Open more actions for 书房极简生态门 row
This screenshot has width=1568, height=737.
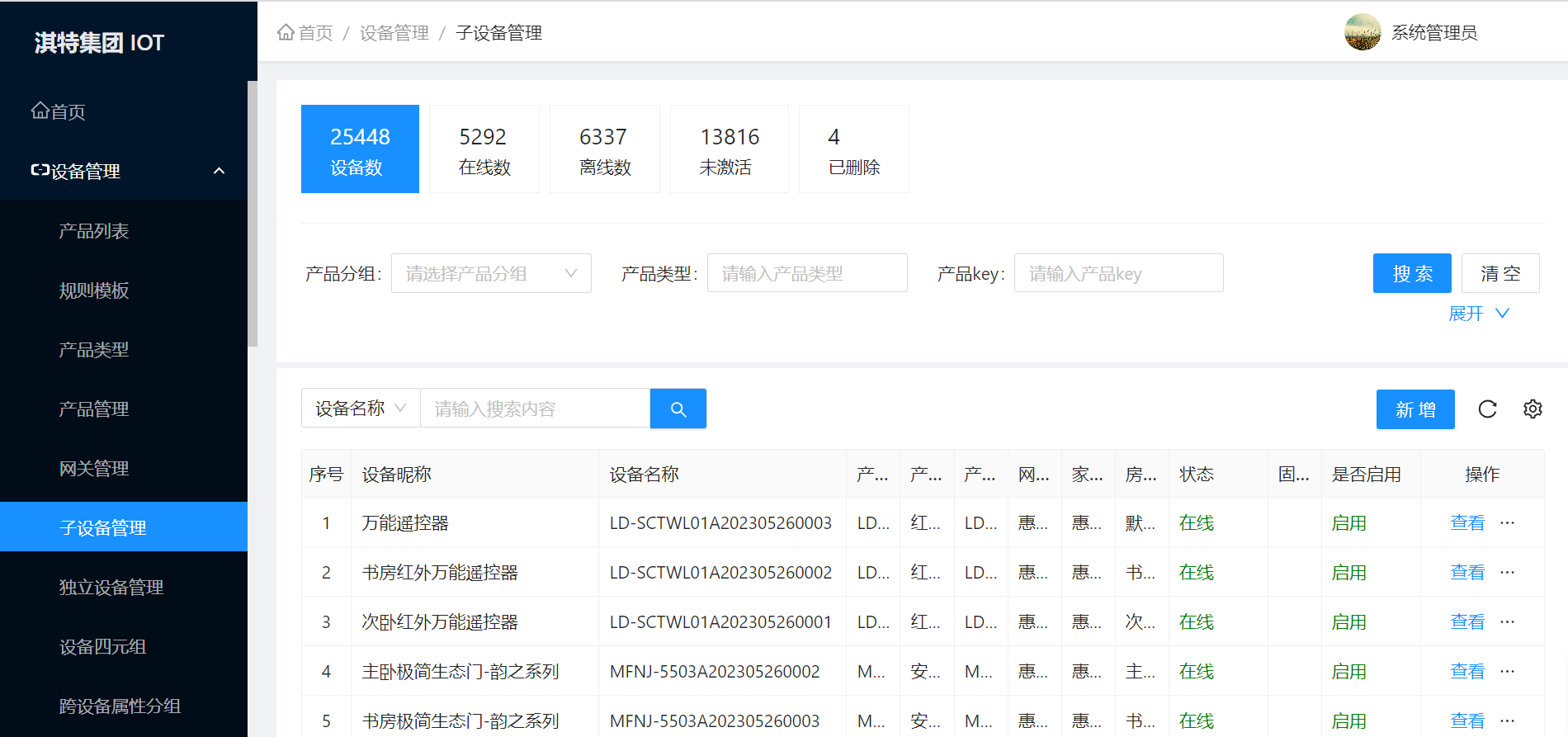pos(1507,720)
